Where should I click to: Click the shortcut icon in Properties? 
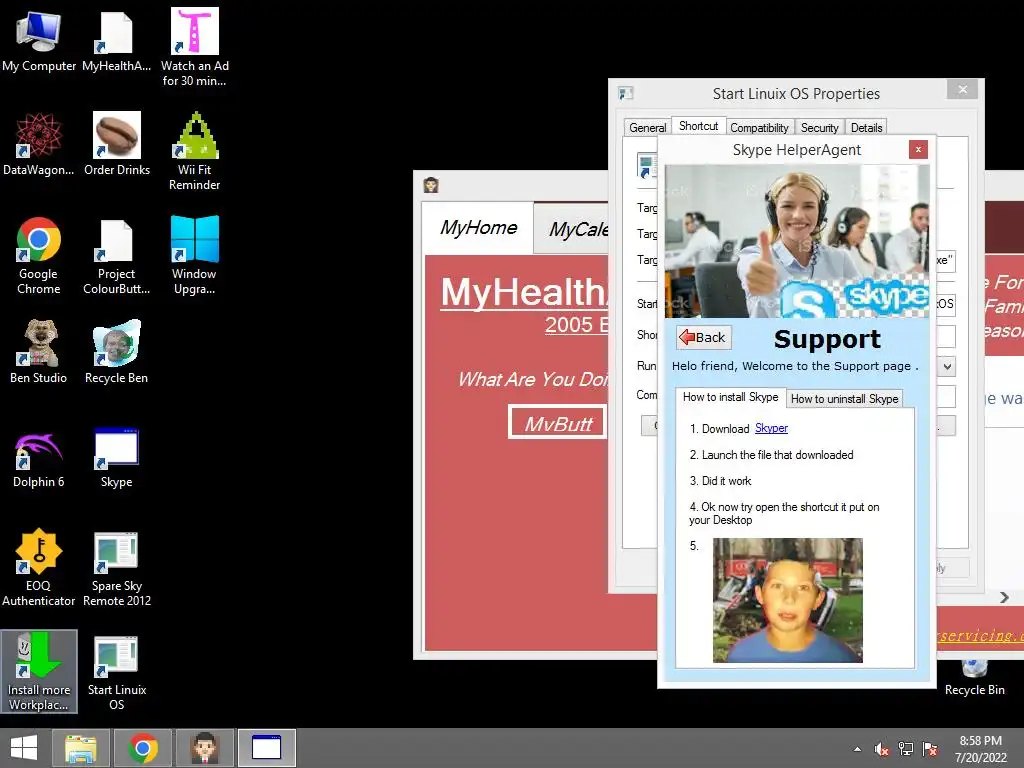(647, 166)
